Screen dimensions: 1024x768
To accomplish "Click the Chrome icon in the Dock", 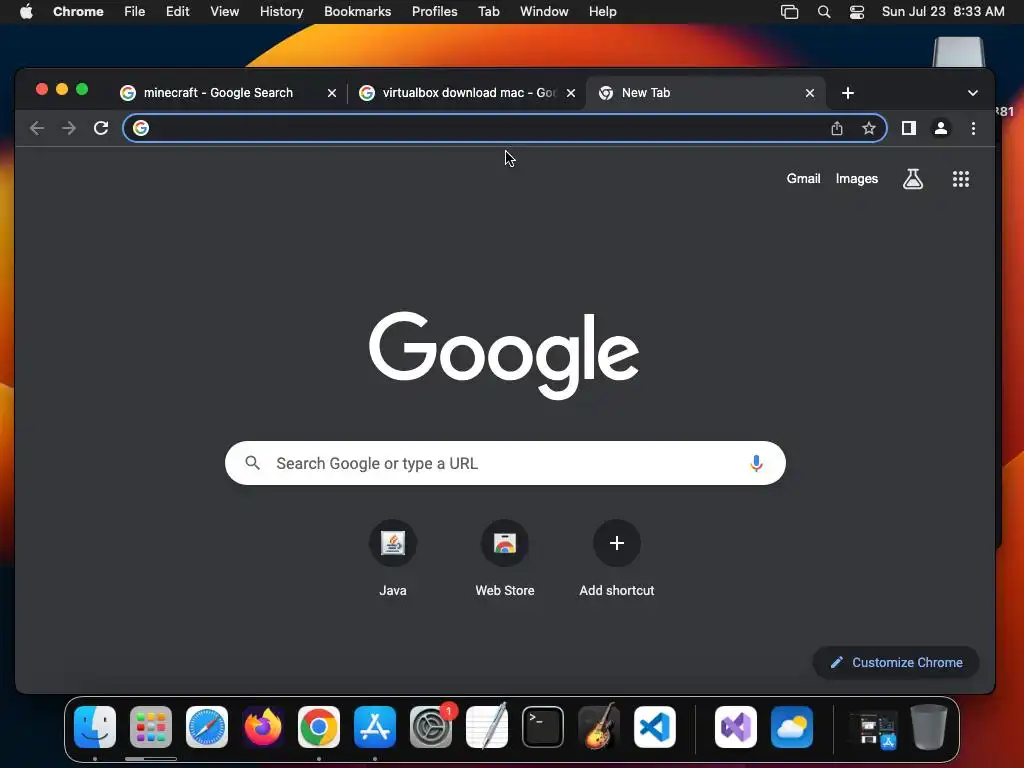I will (x=319, y=727).
